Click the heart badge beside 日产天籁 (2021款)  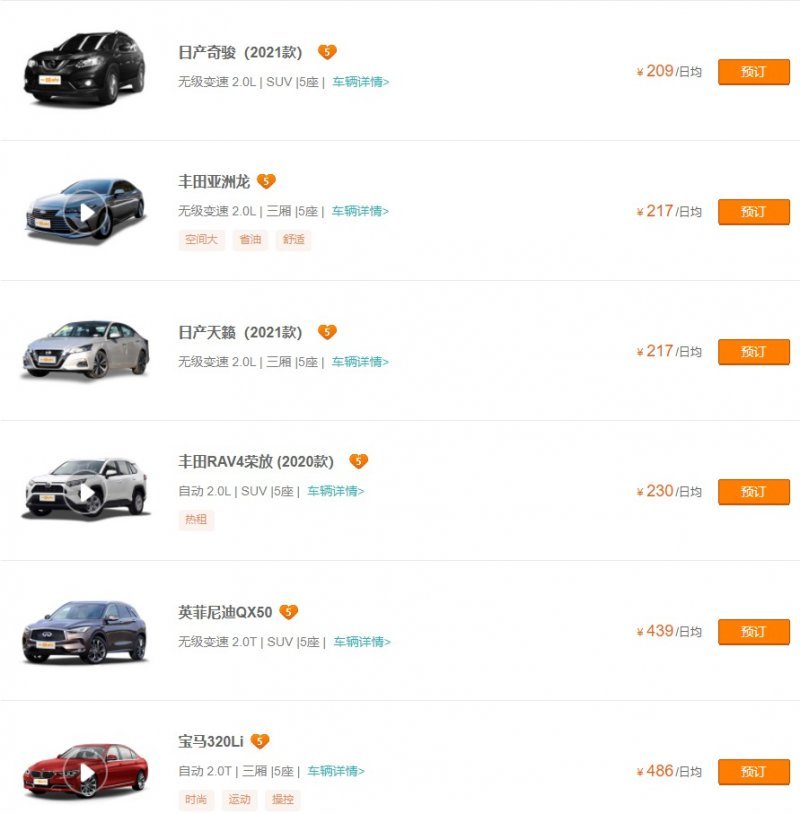(327, 332)
